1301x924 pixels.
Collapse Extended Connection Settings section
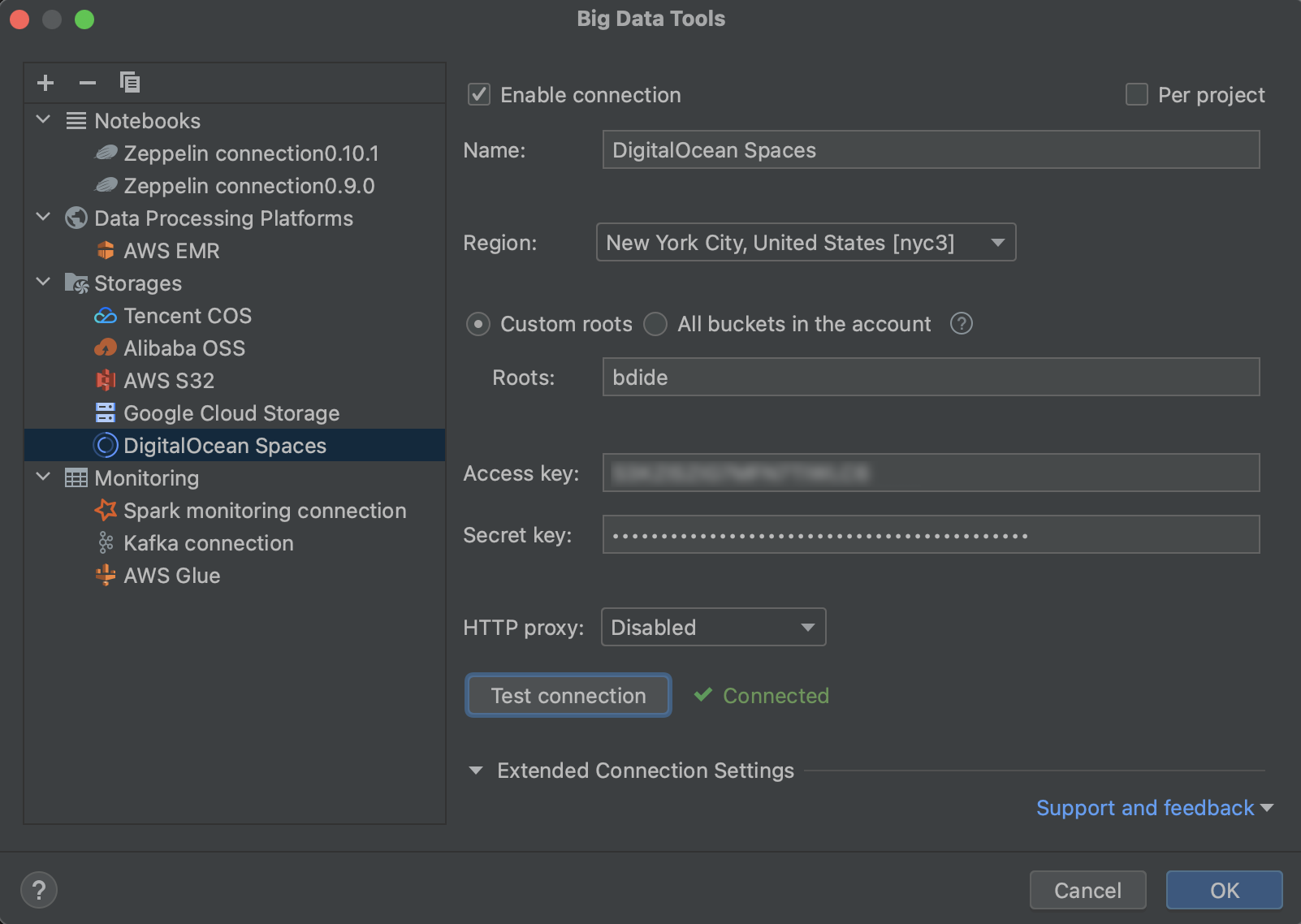(x=476, y=771)
